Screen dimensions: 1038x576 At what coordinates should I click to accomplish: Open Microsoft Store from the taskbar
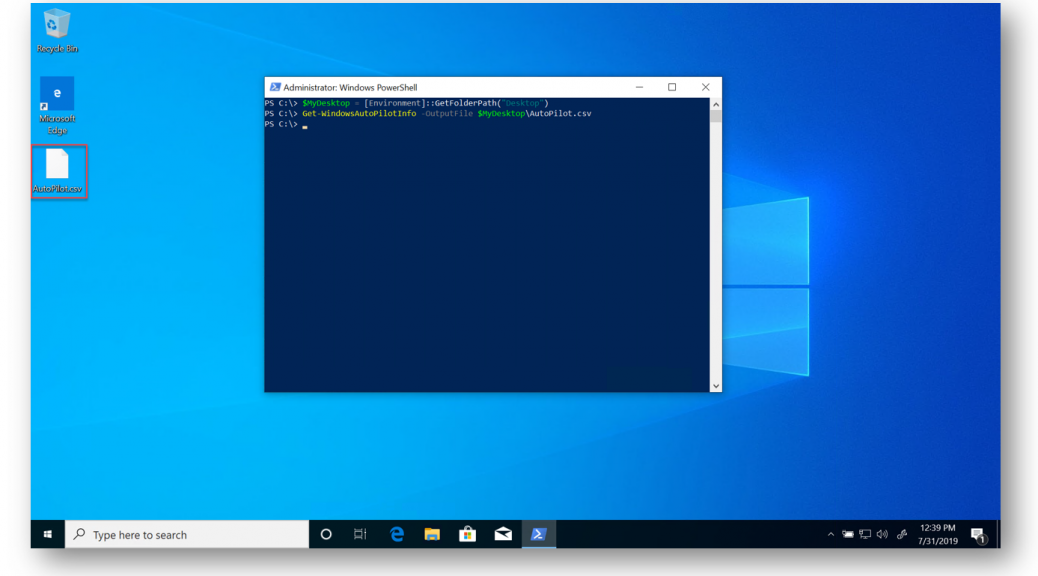pyautogui.click(x=467, y=534)
